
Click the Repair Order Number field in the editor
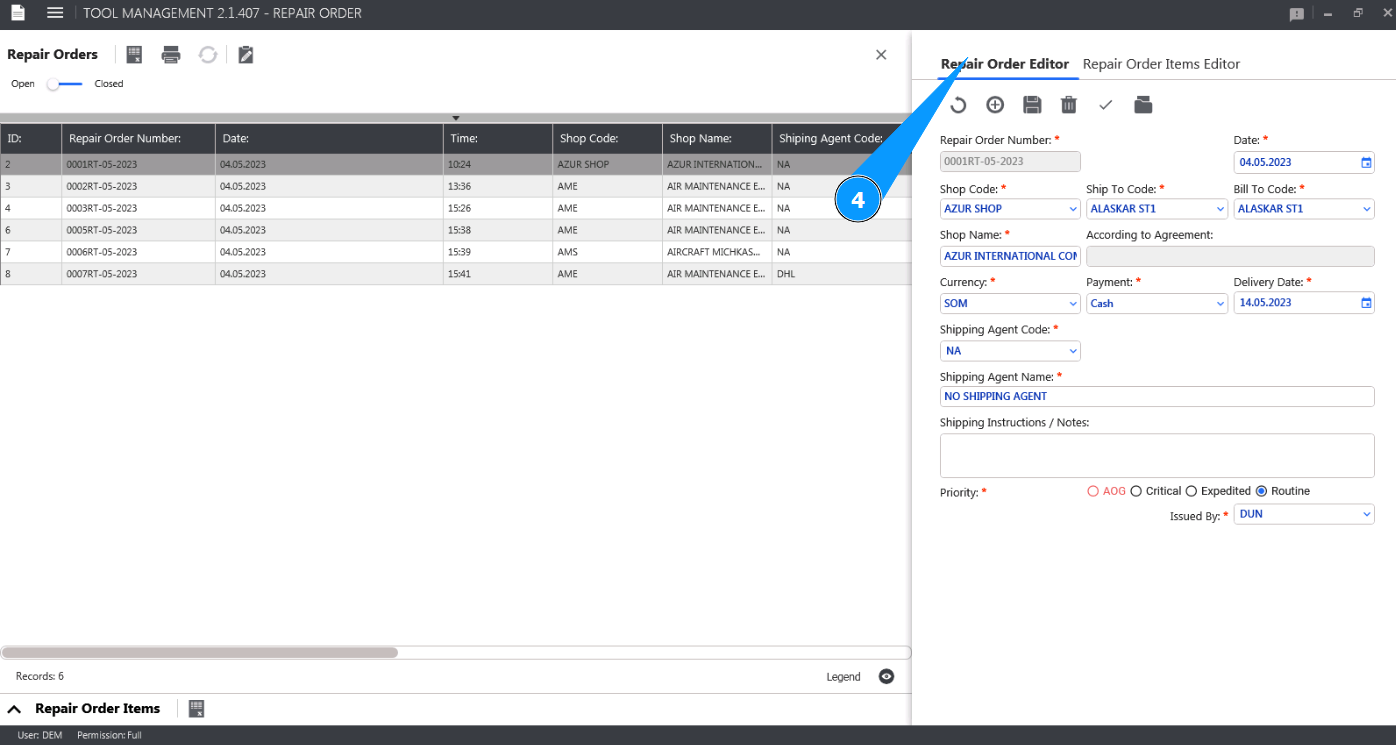1010,162
